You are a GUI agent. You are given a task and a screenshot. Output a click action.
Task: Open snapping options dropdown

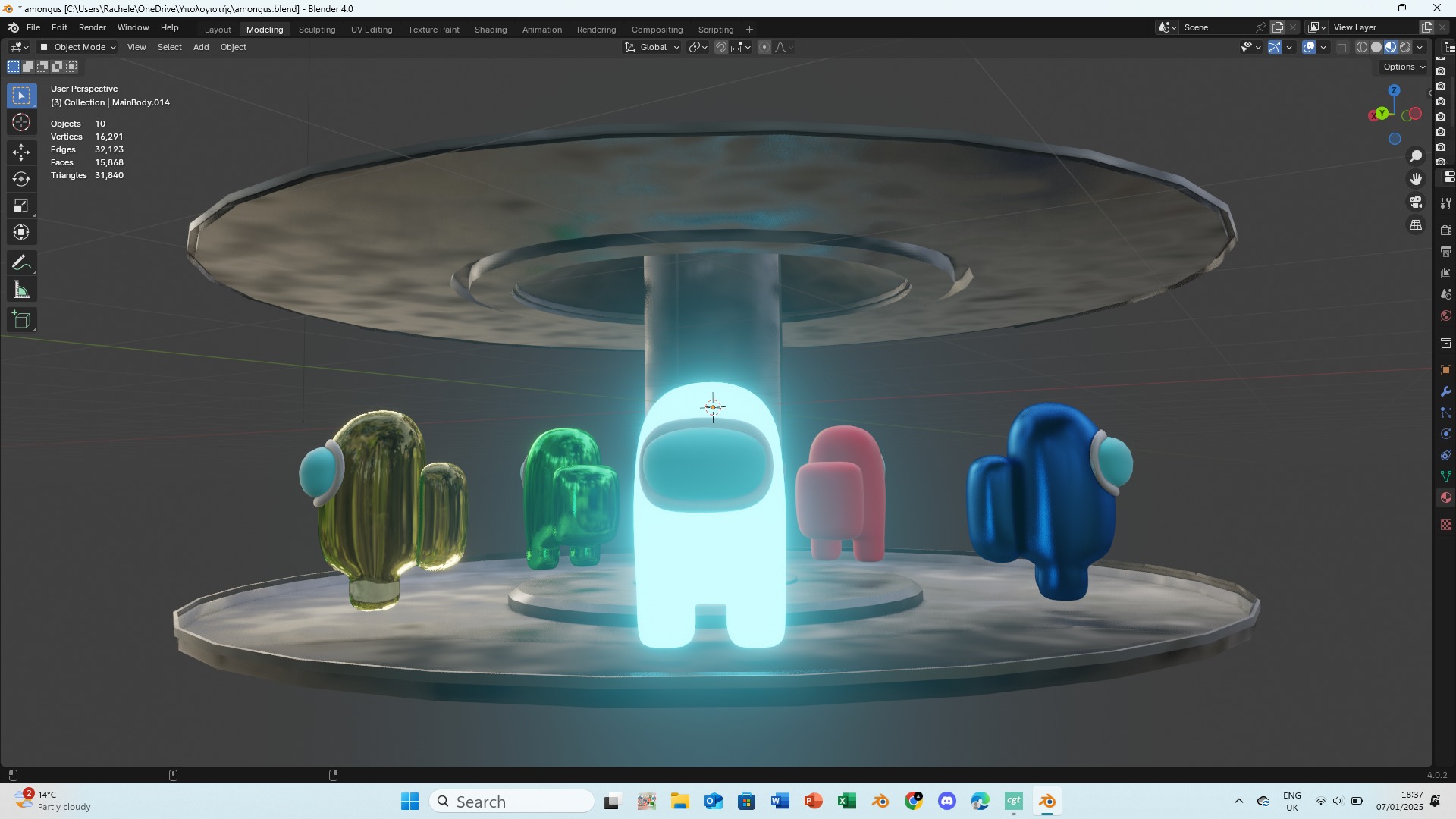pyautogui.click(x=740, y=47)
